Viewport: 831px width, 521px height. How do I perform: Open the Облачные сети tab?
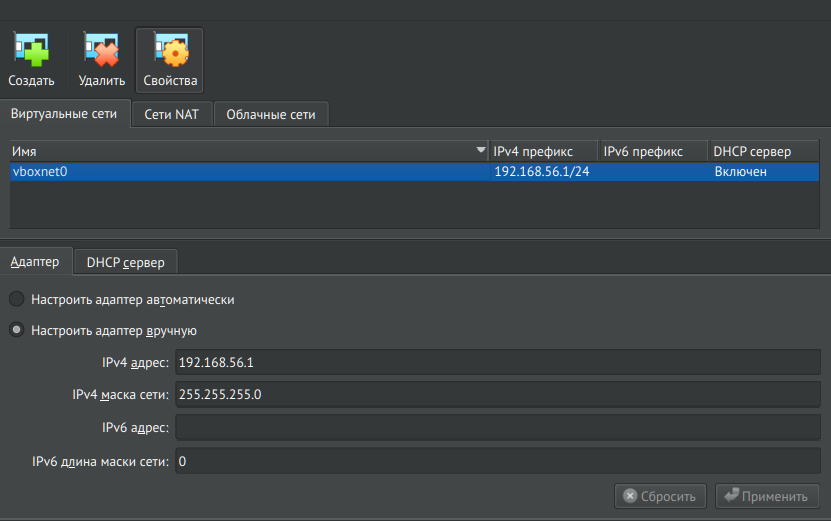[x=271, y=114]
